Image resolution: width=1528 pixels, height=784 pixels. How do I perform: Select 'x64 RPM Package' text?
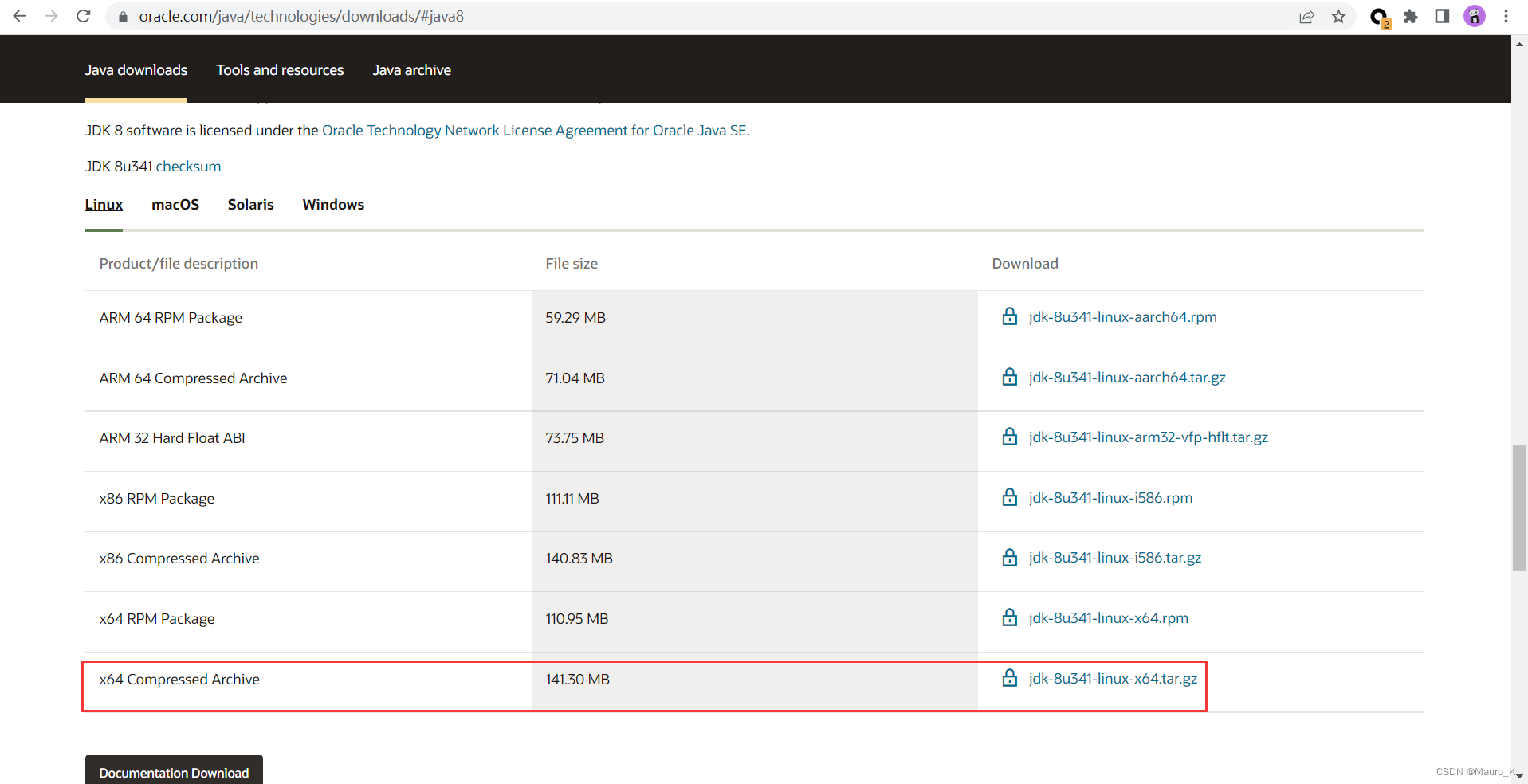tap(157, 618)
